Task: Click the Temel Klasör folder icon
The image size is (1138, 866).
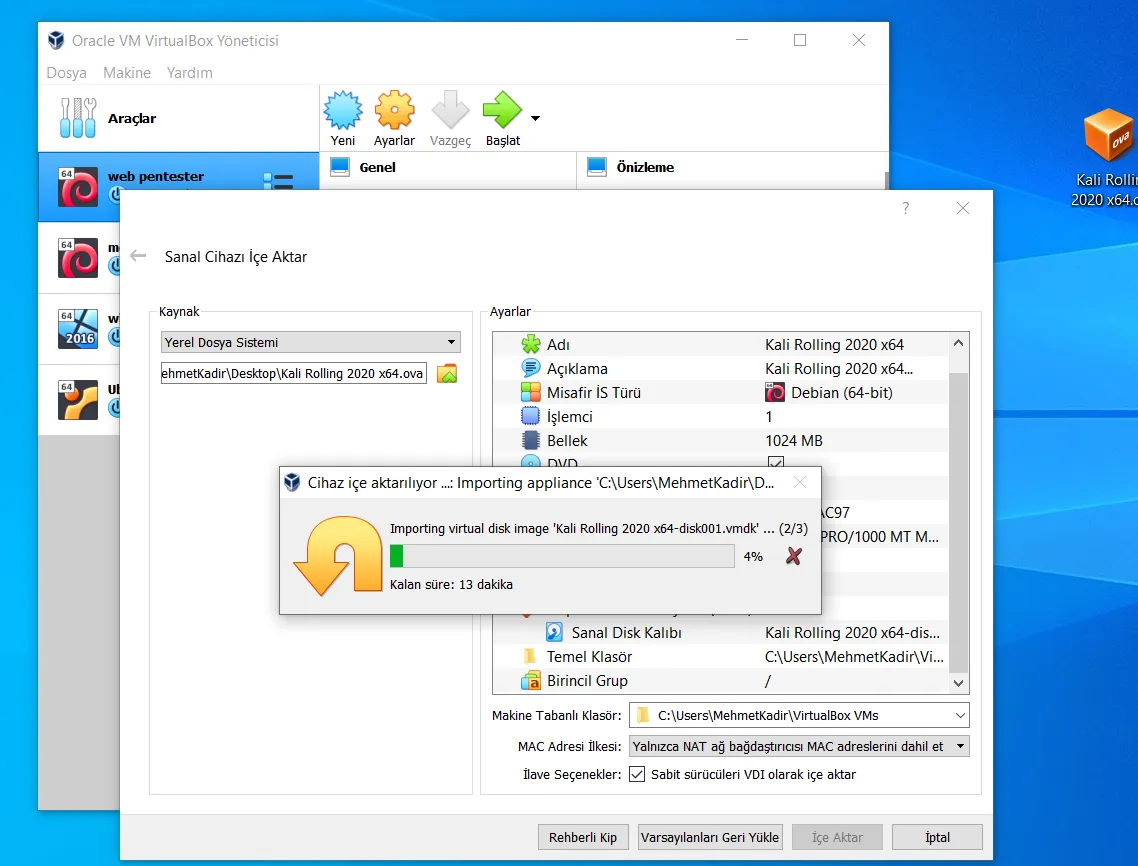Action: (530, 656)
